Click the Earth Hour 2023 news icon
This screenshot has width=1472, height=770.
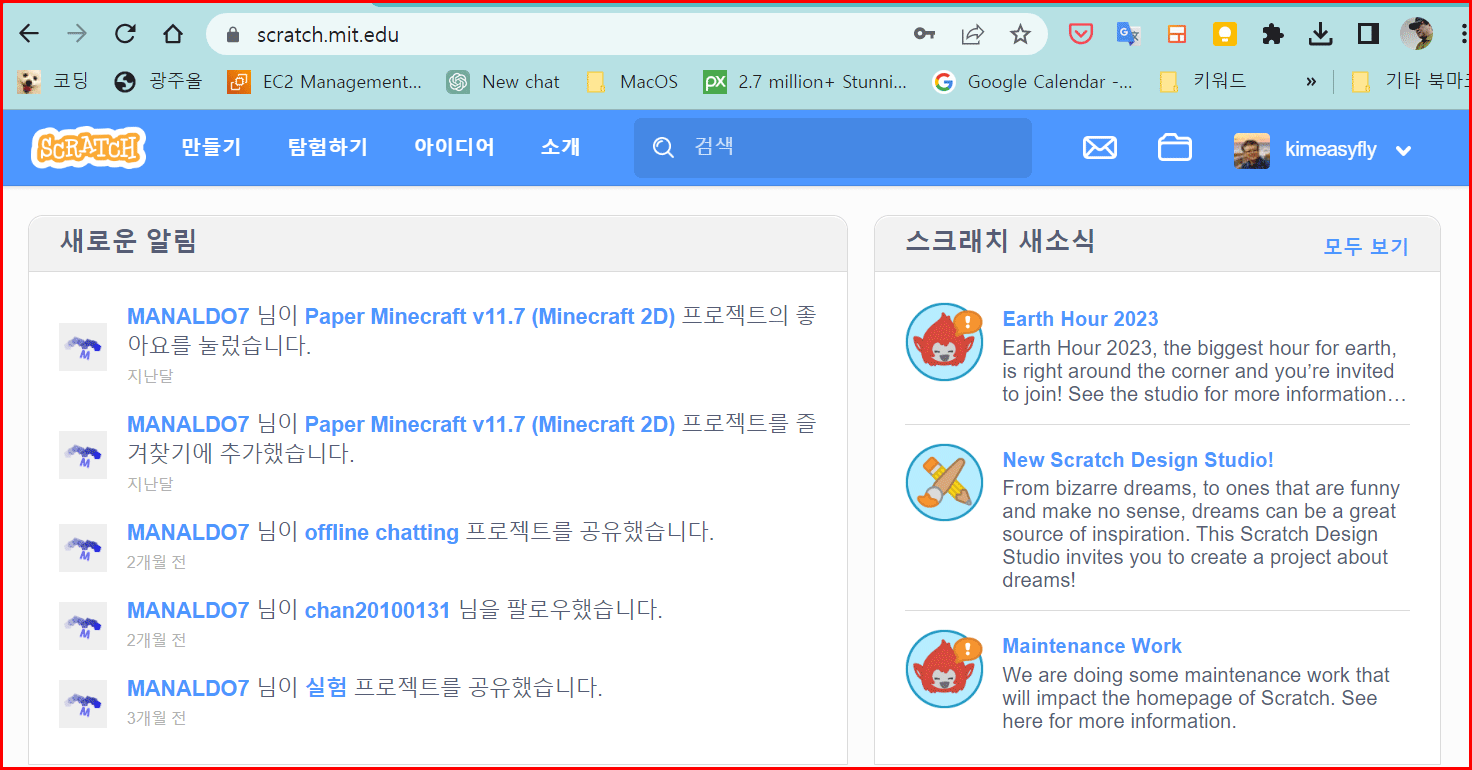tap(945, 342)
